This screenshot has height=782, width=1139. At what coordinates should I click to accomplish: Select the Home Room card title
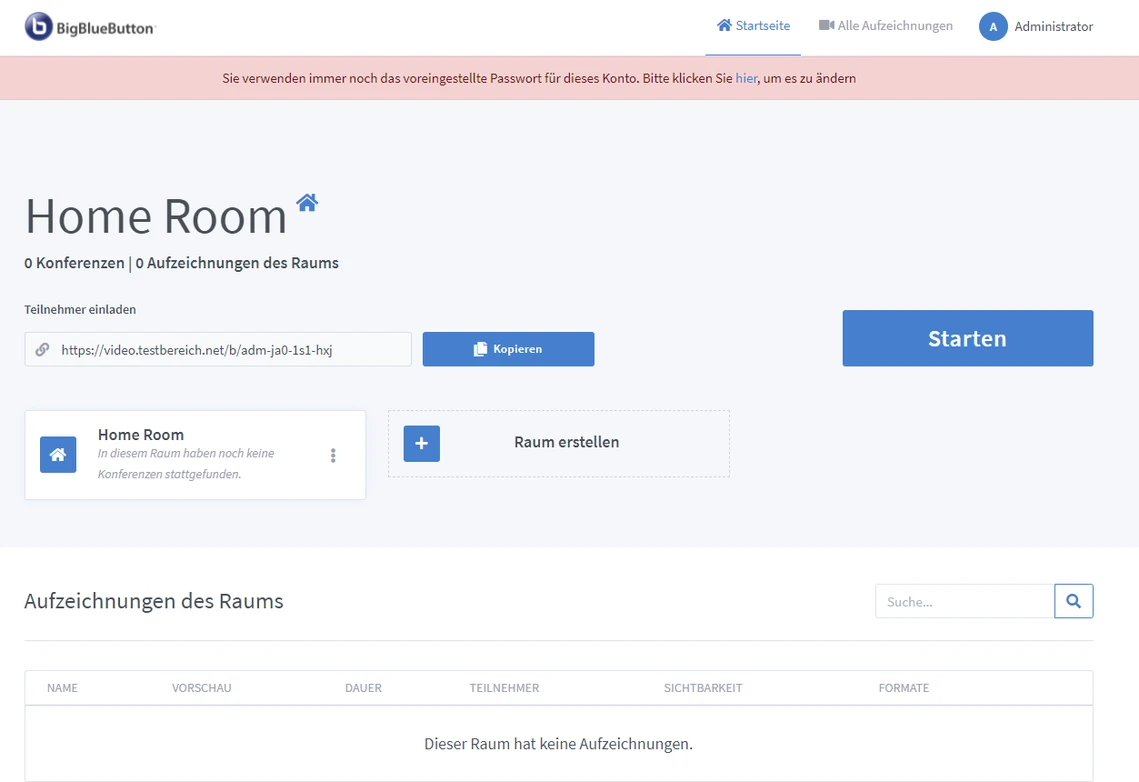tap(141, 435)
